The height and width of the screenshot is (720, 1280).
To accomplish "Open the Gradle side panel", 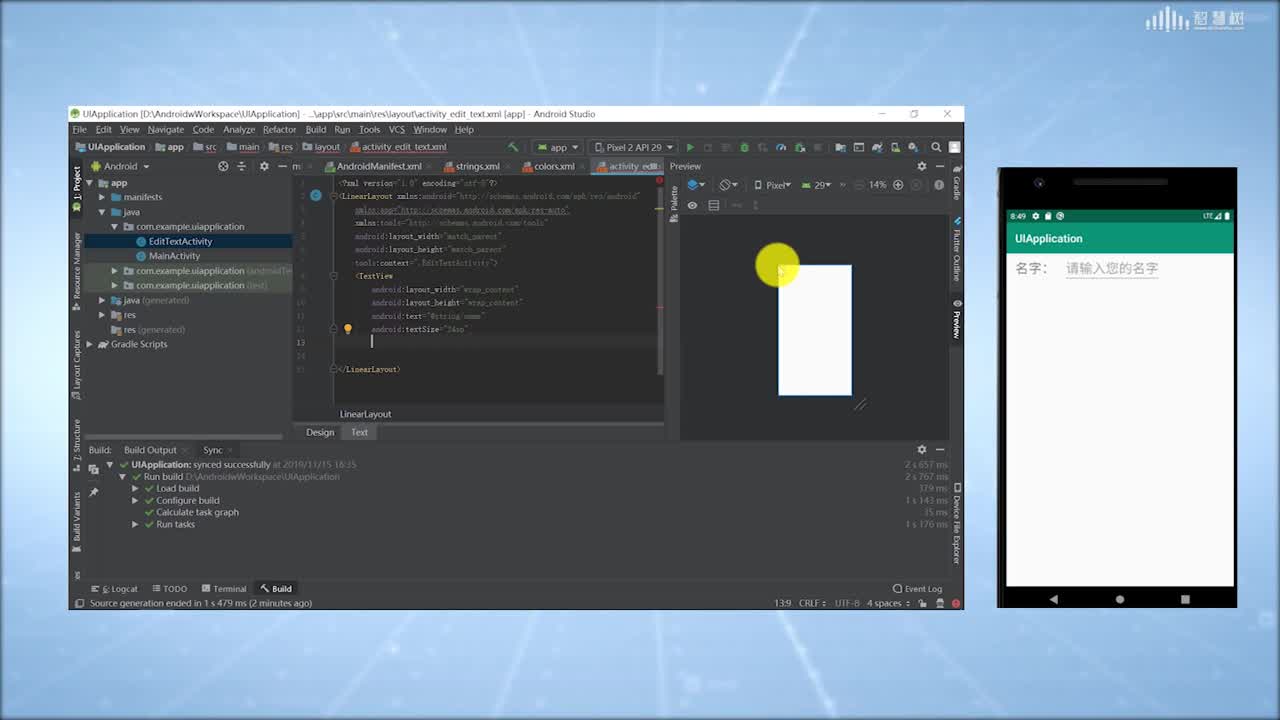I will [957, 183].
